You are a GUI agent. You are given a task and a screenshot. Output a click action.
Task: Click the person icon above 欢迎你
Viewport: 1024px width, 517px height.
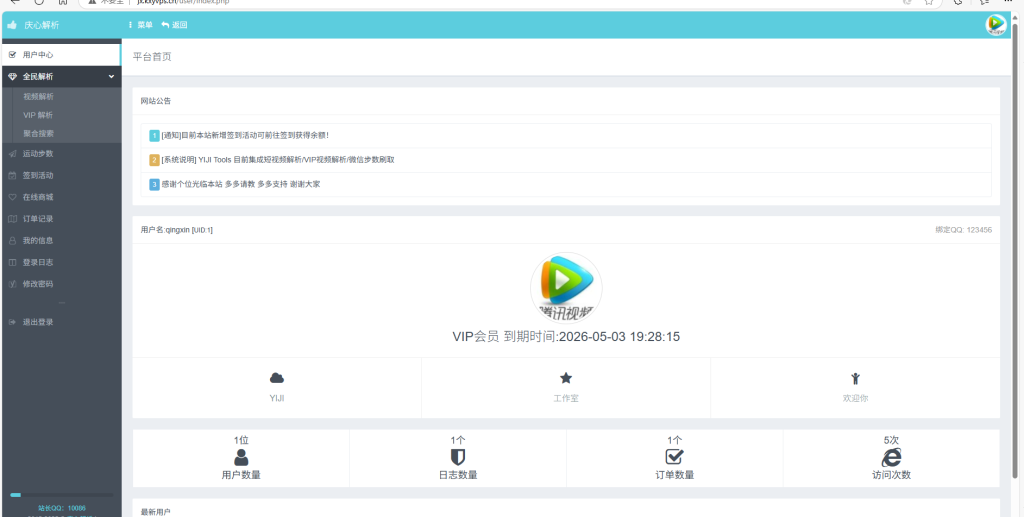[855, 378]
